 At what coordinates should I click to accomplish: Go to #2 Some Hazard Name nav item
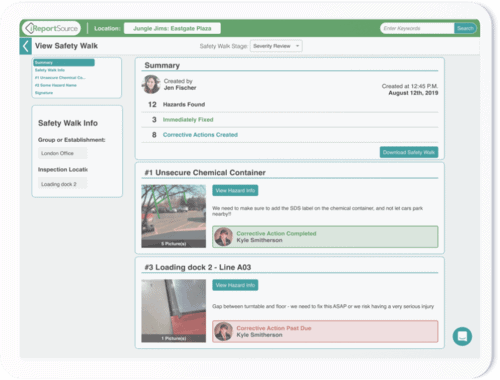pyautogui.click(x=56, y=85)
